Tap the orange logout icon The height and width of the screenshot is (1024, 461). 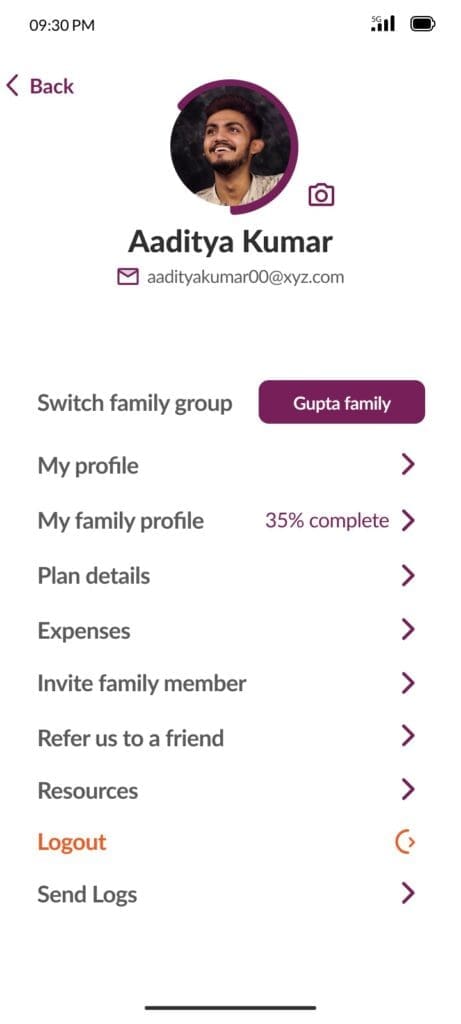405,842
